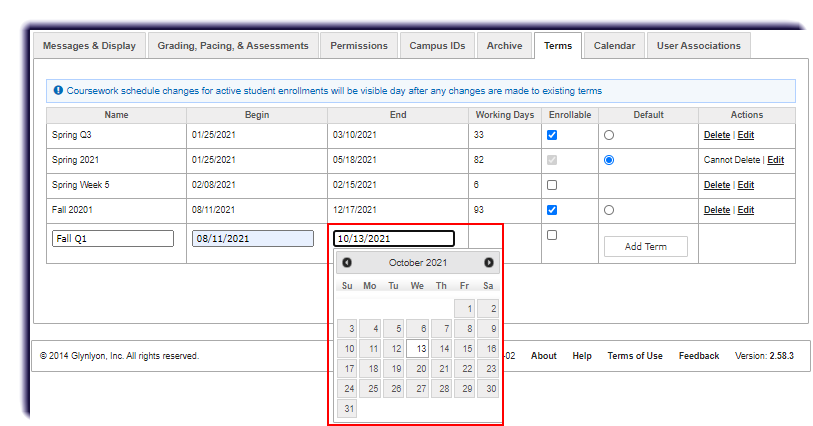Set Spring Q3 as default term
Viewport: 813px width, 426px height.
point(609,135)
